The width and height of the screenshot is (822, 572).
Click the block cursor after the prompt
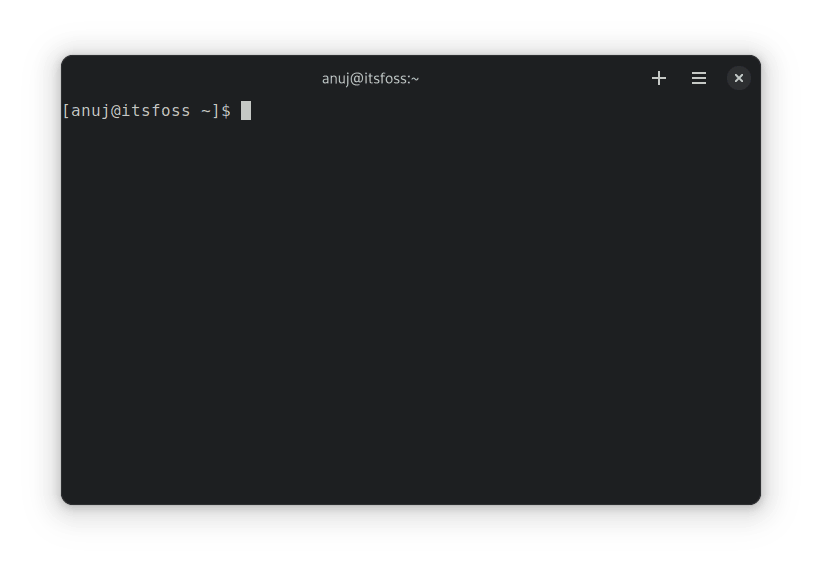[246, 111]
